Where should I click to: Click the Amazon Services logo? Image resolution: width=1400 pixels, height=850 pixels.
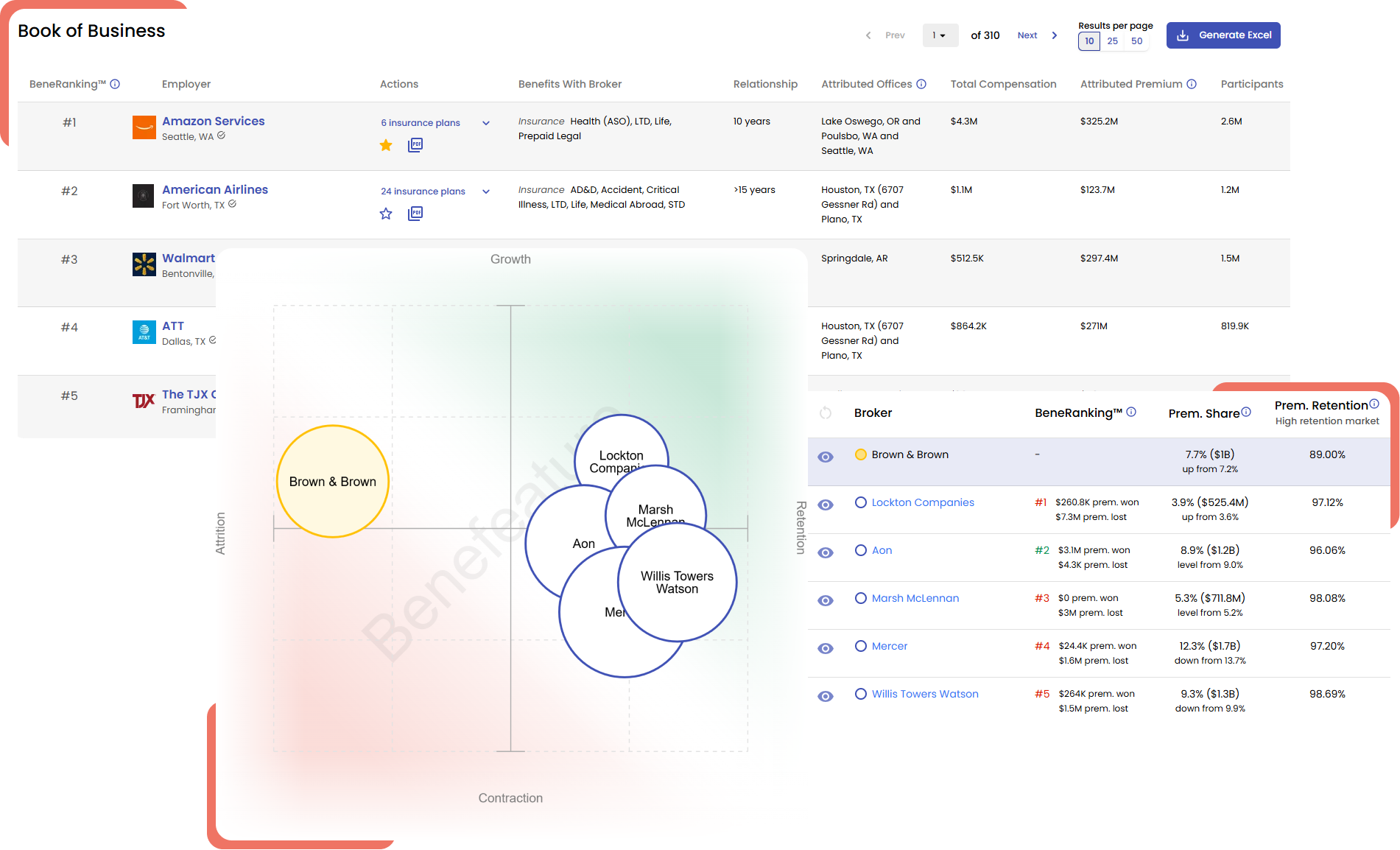144,127
